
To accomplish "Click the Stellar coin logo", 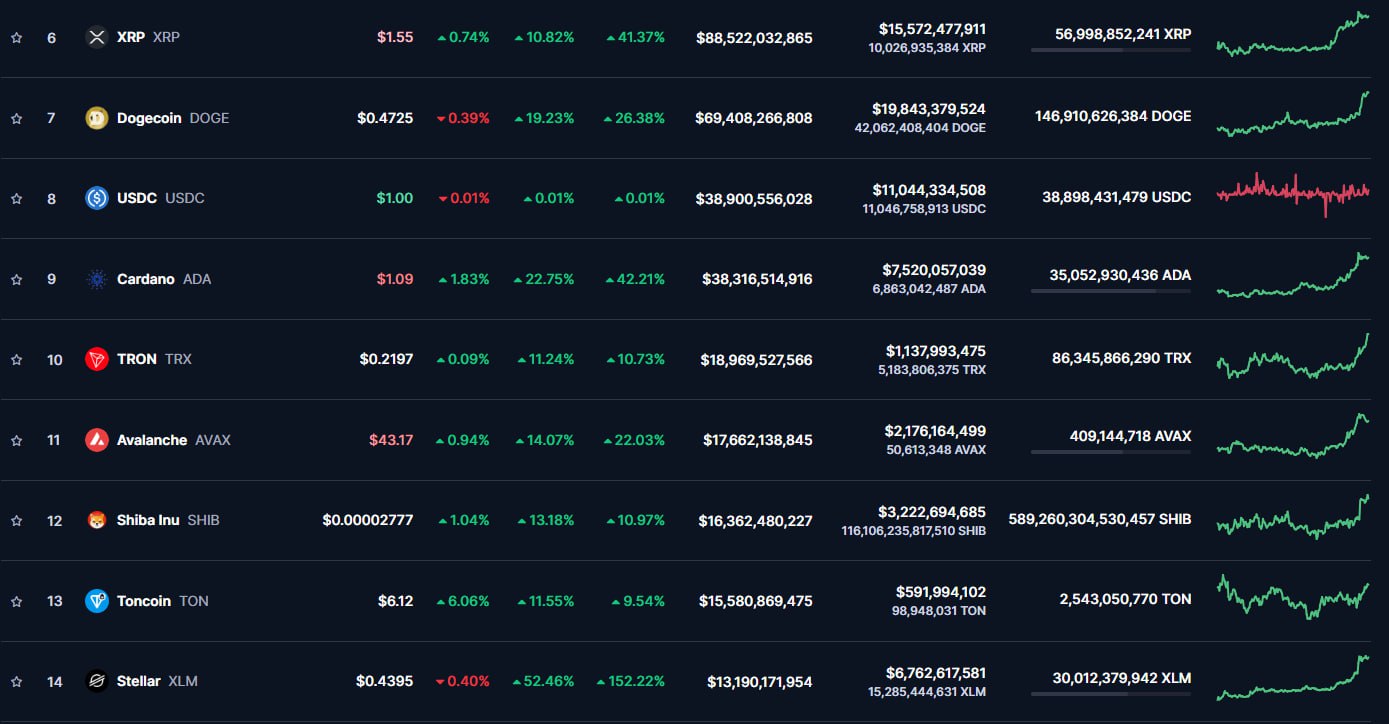I will (97, 681).
